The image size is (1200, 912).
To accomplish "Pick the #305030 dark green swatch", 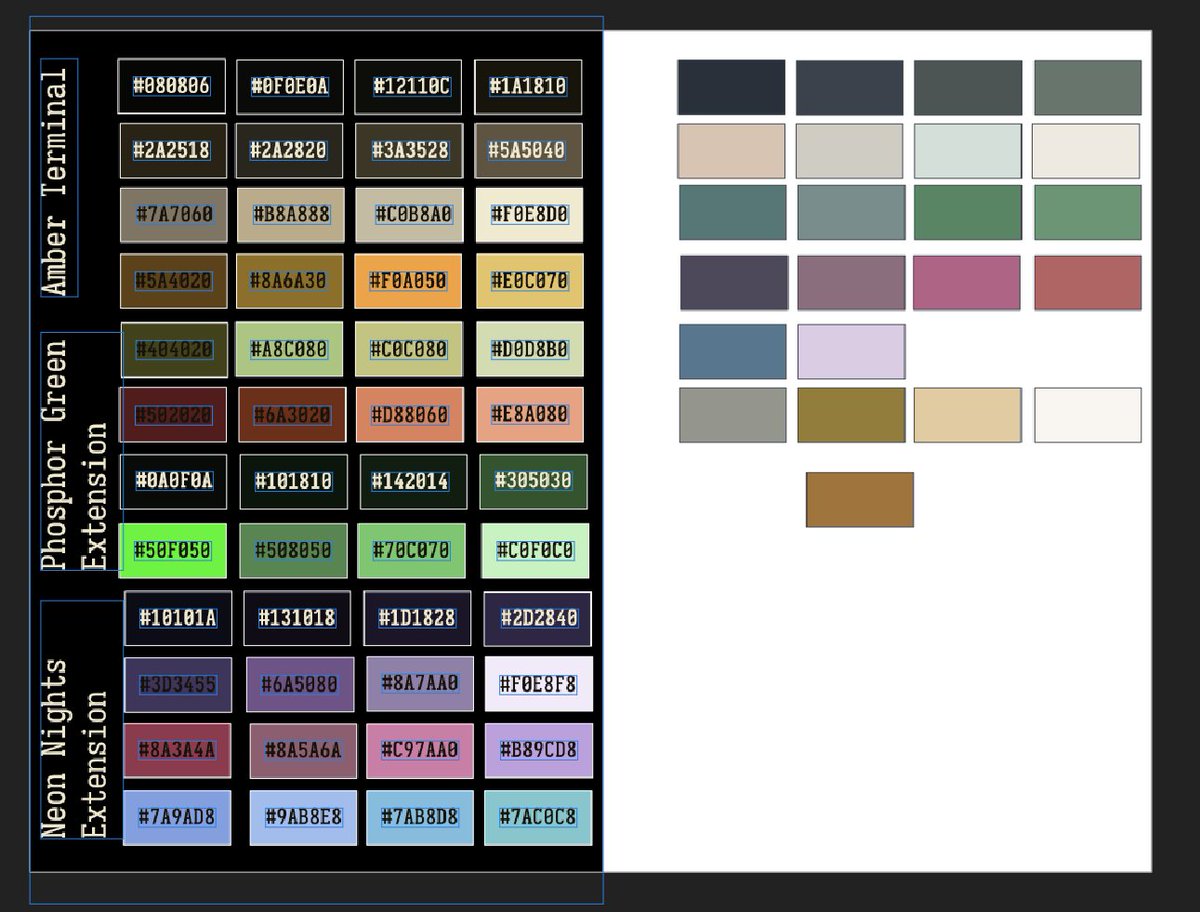I will (x=533, y=481).
